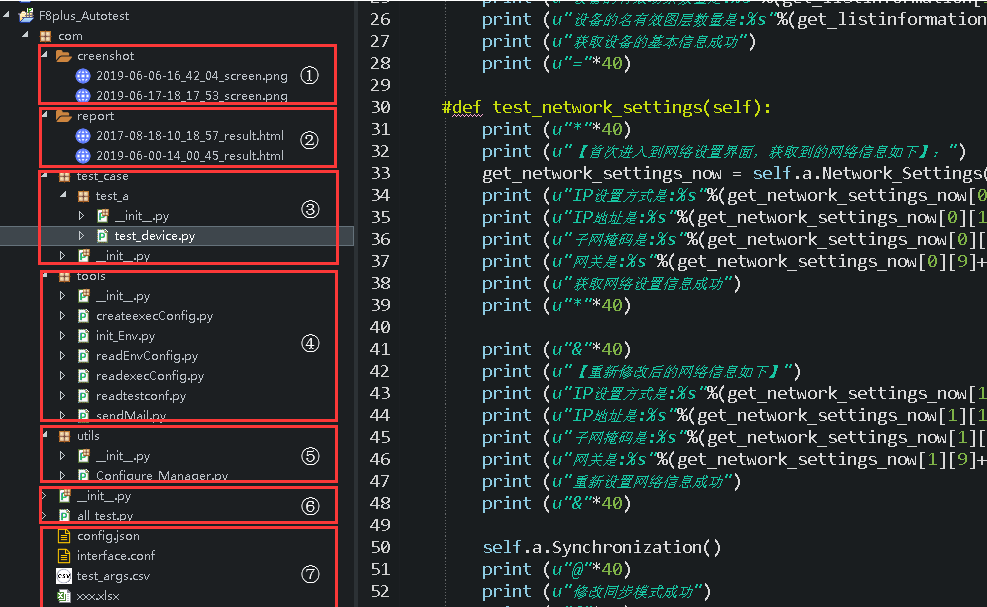
Task: Select the xxx.xlsx file name
Action: pyautogui.click(x=98, y=596)
